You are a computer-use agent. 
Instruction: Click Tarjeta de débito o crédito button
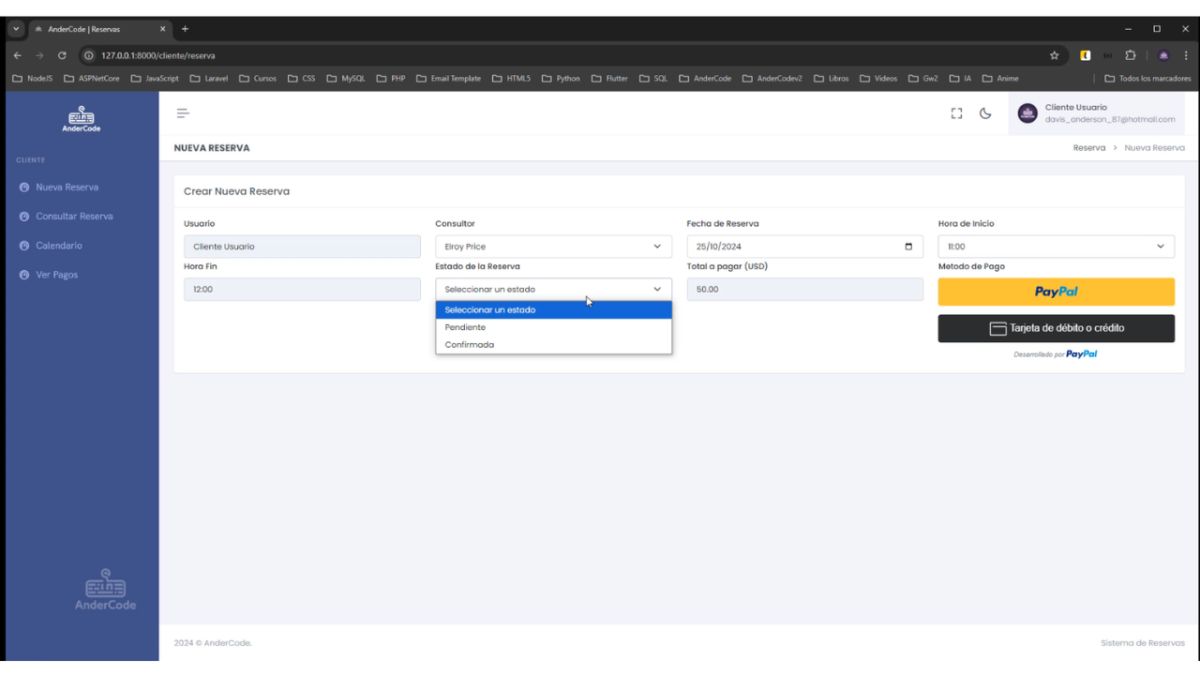click(1055, 328)
